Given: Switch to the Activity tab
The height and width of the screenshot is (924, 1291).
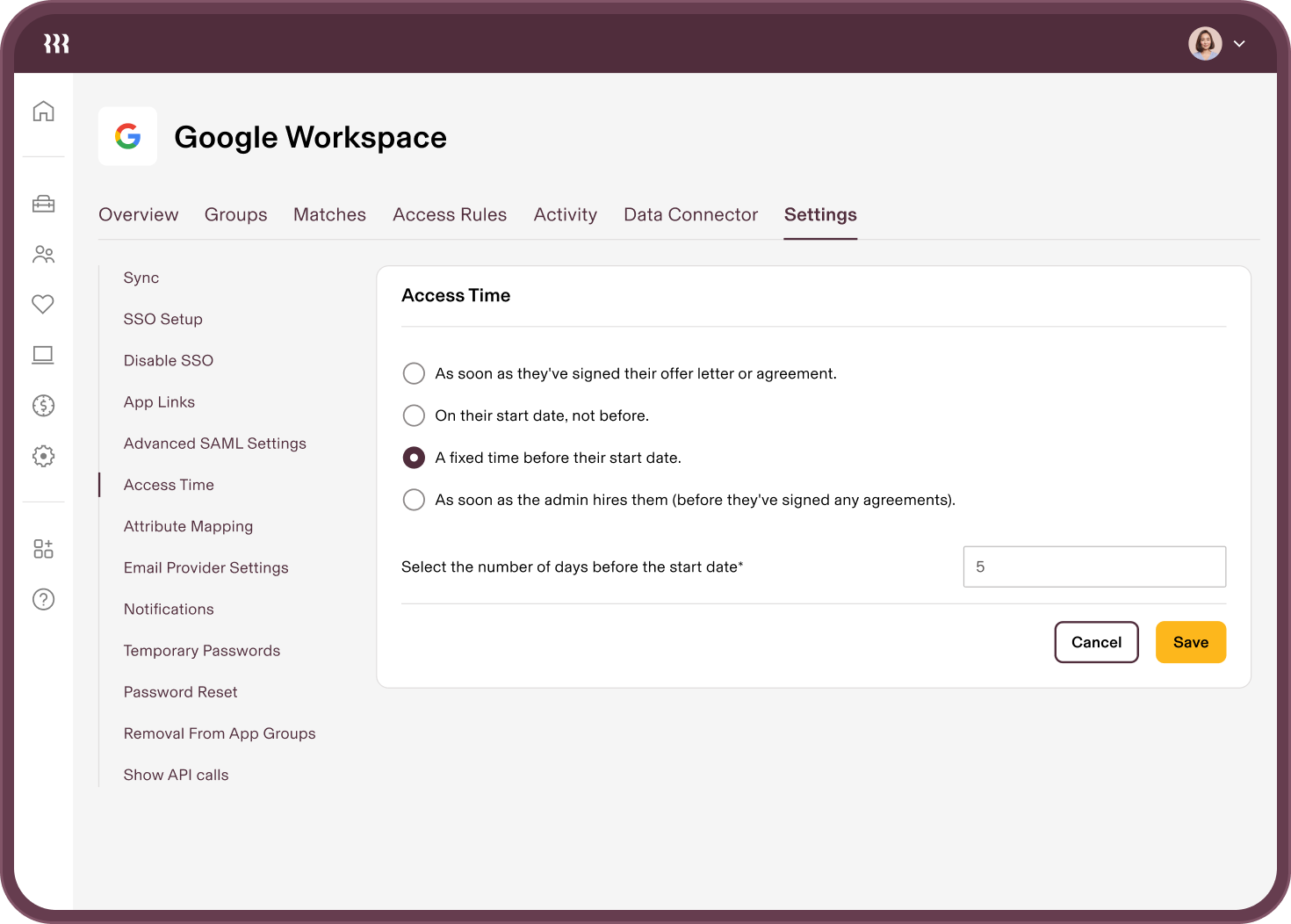Looking at the screenshot, I should (566, 215).
